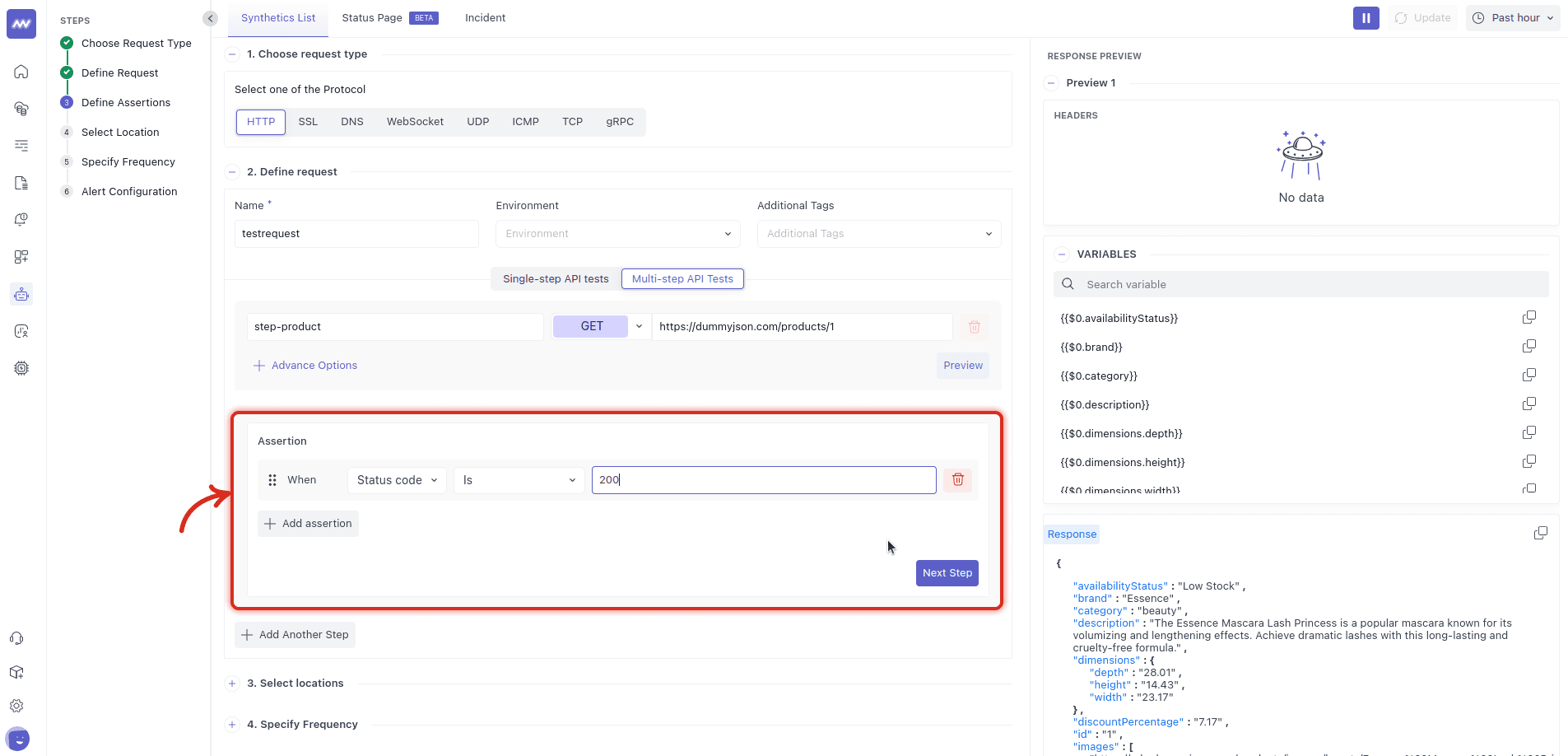This screenshot has height=756, width=1568.
Task: Open the Past hour time range dropdown
Action: [1512, 17]
